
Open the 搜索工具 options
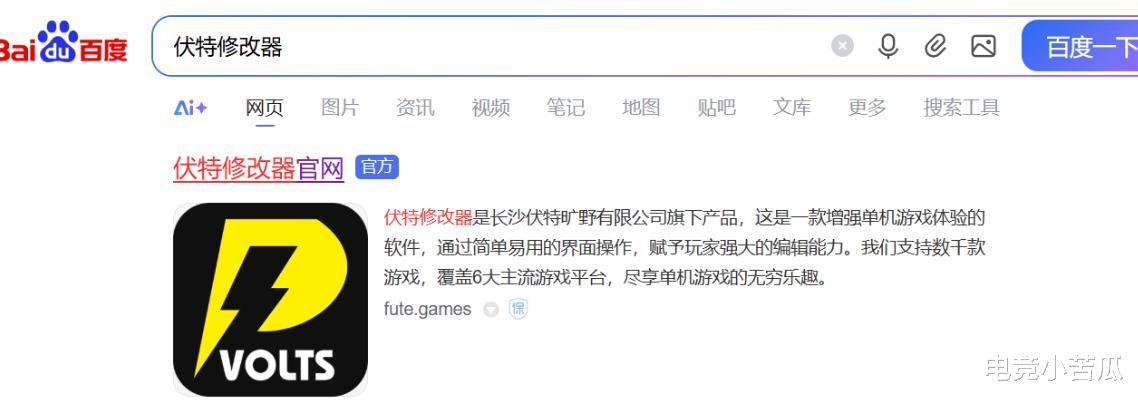click(961, 108)
